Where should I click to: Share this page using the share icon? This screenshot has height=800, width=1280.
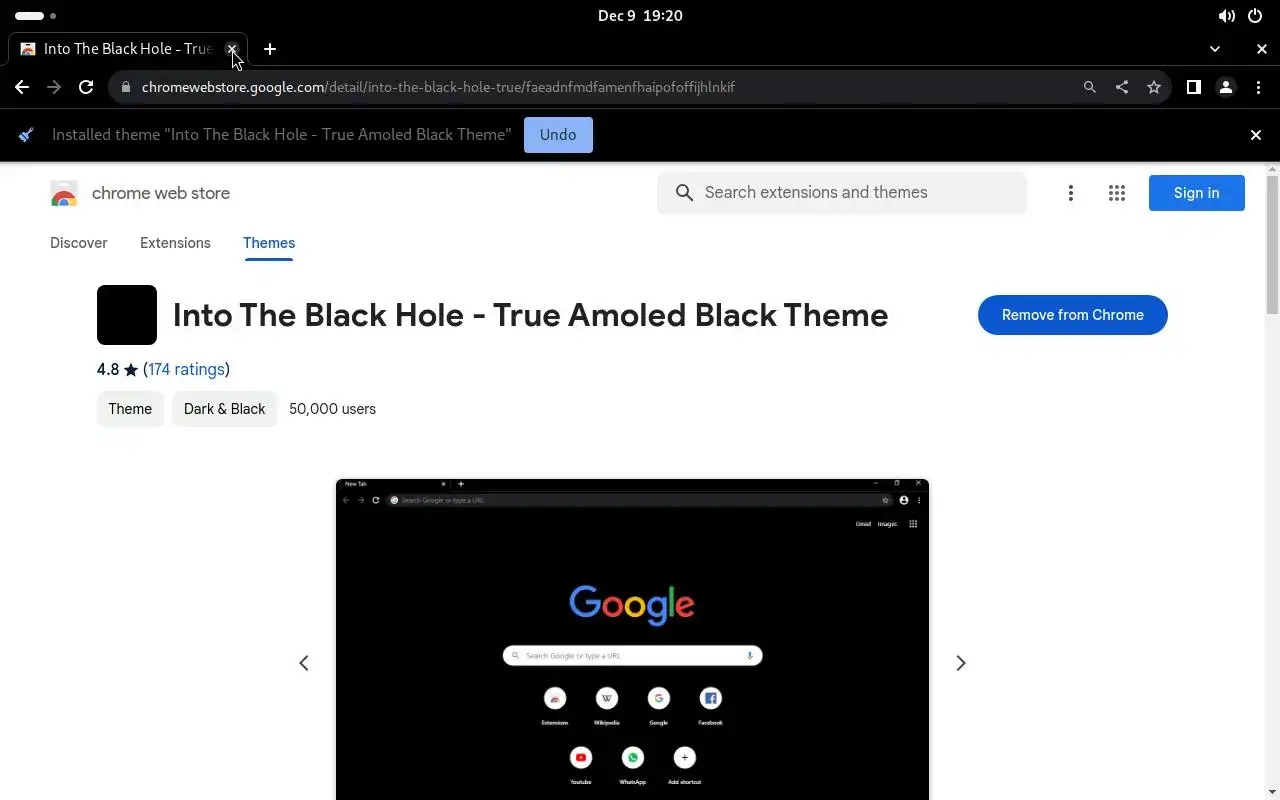pos(1122,87)
